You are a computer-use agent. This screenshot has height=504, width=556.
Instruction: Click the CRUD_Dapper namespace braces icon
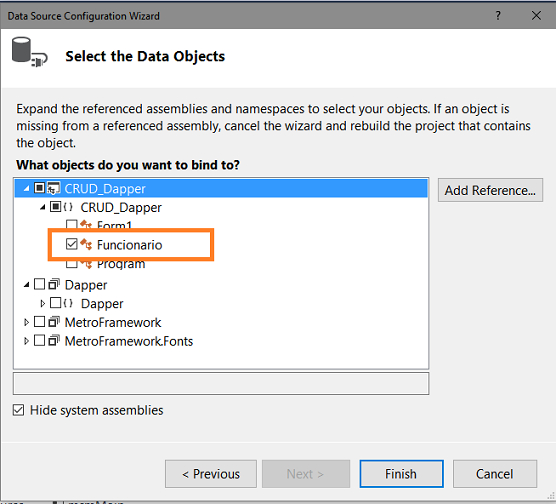coord(68,207)
